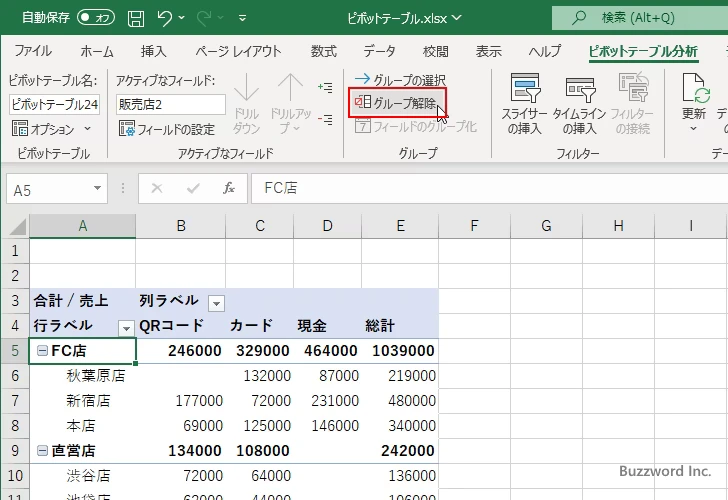This screenshot has height=500, width=728.
Task: Switch to the データ tab
Action: tap(379, 51)
